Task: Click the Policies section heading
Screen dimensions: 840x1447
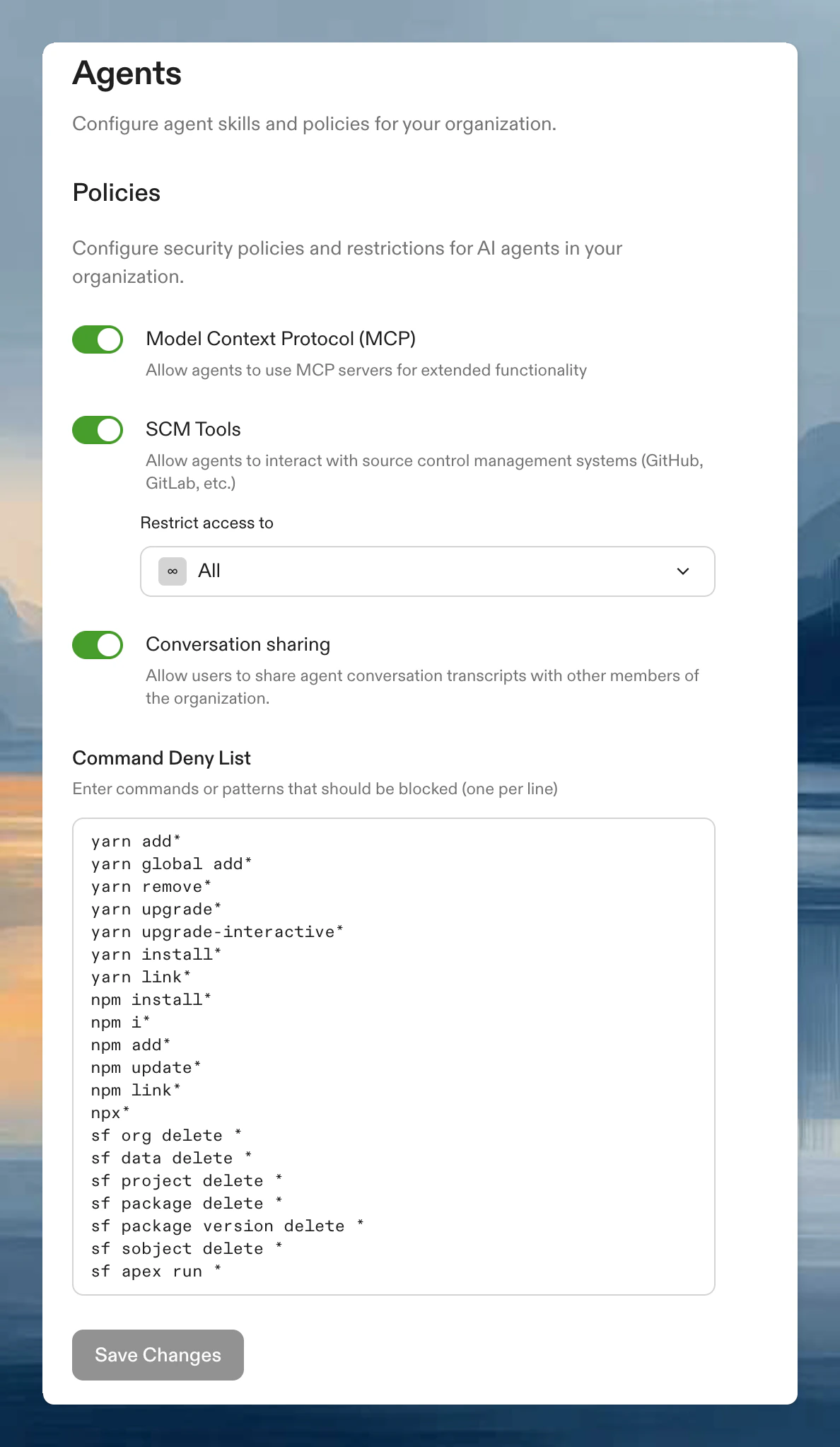Action: tap(116, 192)
